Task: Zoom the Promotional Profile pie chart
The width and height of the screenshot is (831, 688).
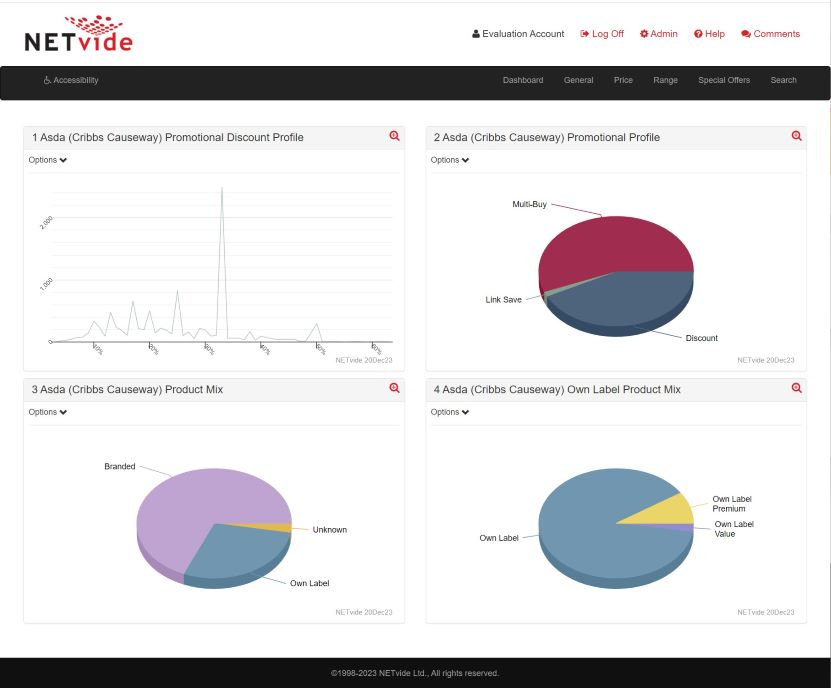Action: [x=797, y=136]
